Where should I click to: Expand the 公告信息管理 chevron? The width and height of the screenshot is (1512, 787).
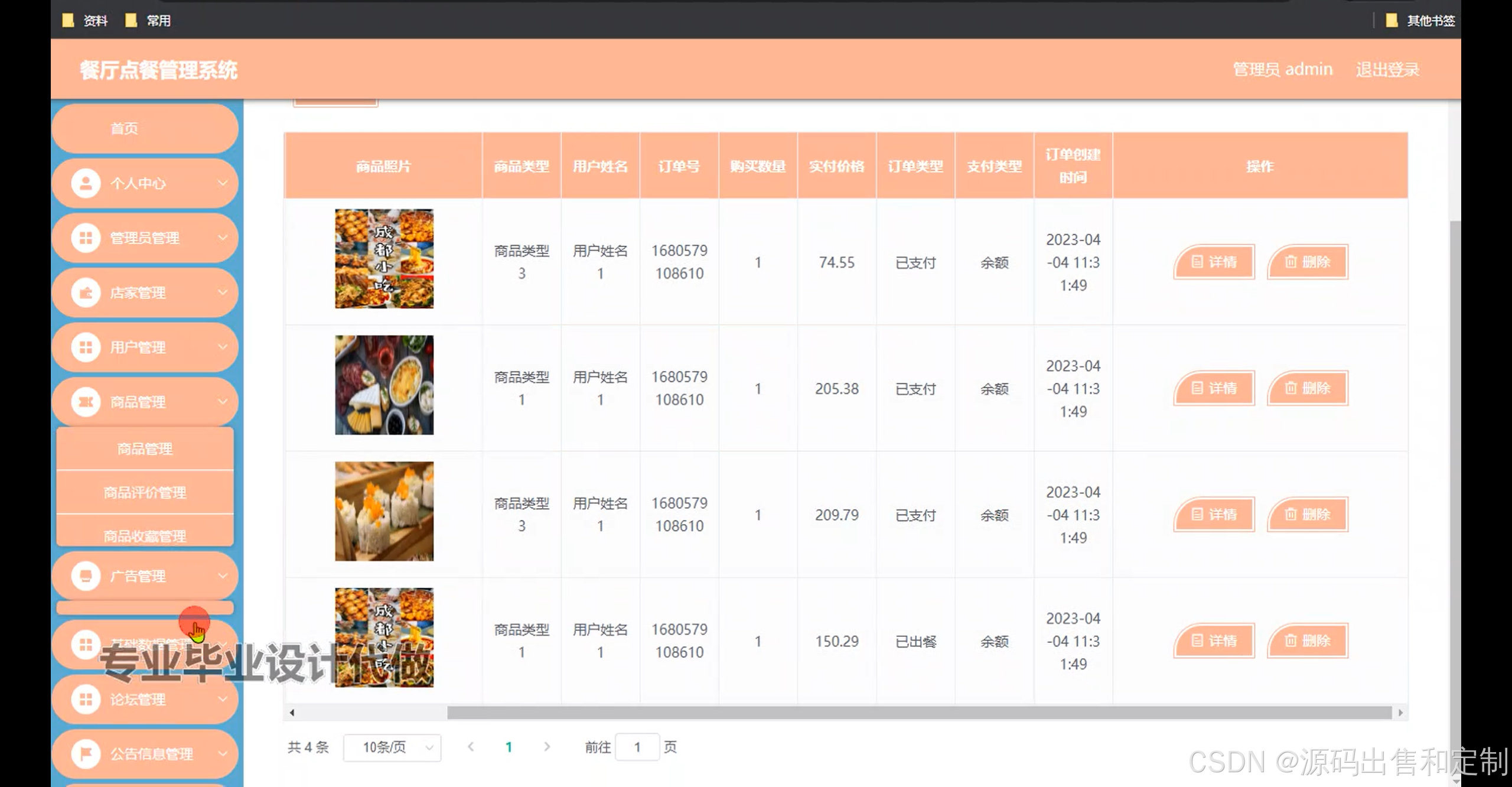[x=223, y=754]
